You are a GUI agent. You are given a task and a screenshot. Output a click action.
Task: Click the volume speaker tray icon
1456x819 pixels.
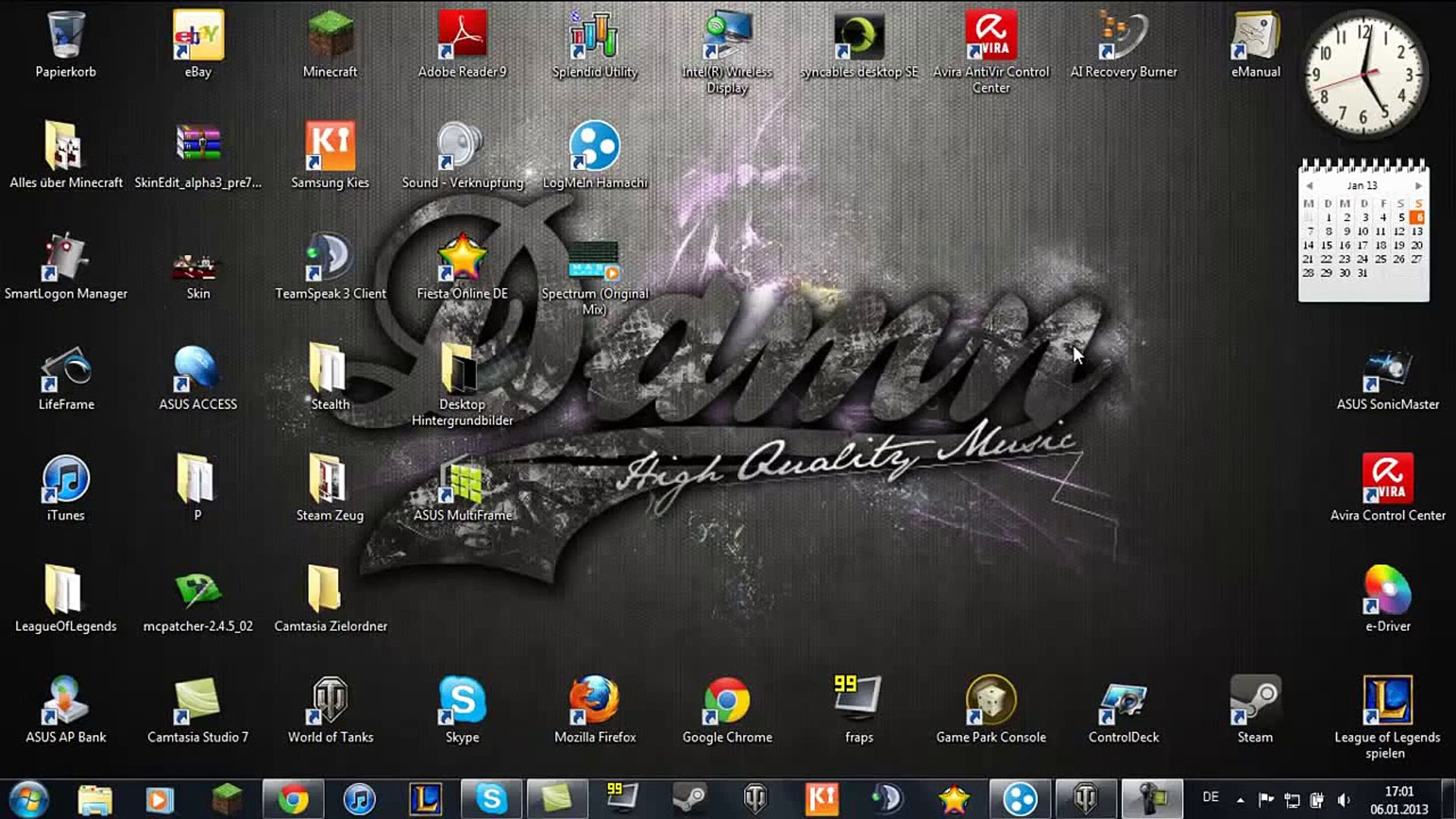[x=1344, y=799]
